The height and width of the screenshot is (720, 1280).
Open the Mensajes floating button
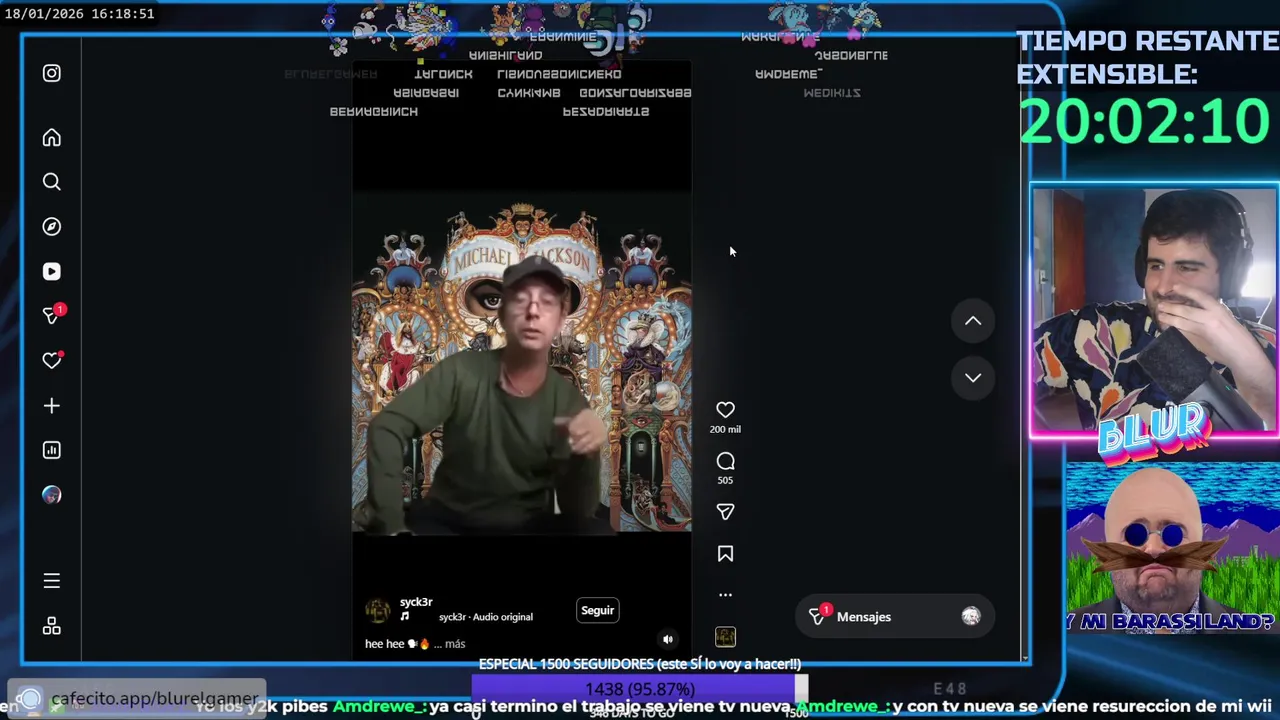tap(893, 617)
